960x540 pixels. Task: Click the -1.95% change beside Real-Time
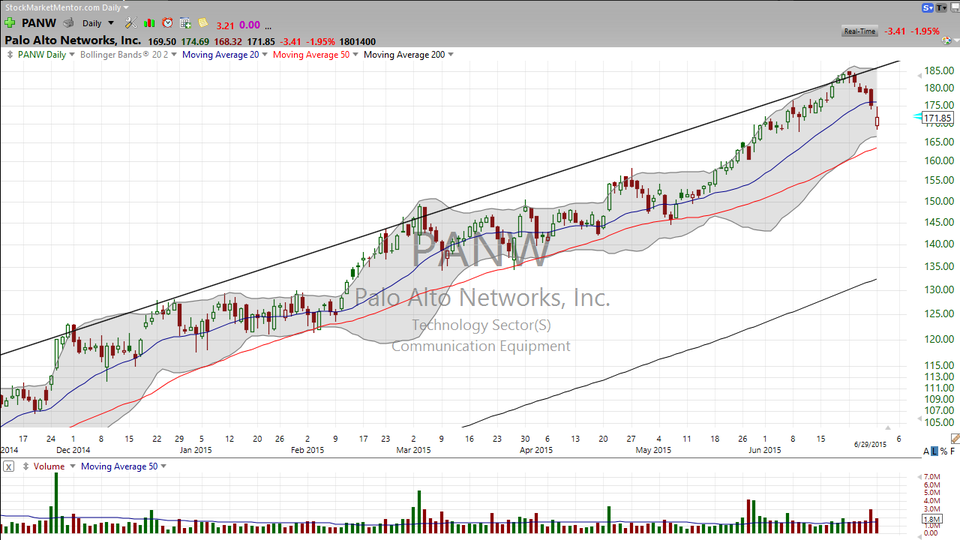(x=924, y=31)
